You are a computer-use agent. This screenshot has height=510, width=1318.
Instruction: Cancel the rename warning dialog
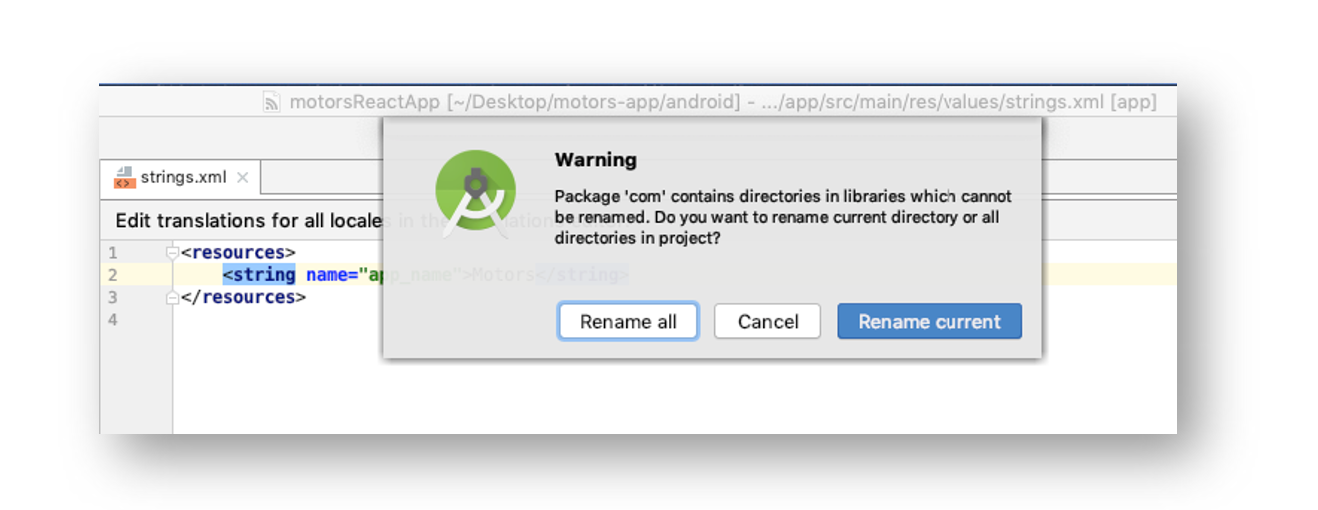point(768,322)
